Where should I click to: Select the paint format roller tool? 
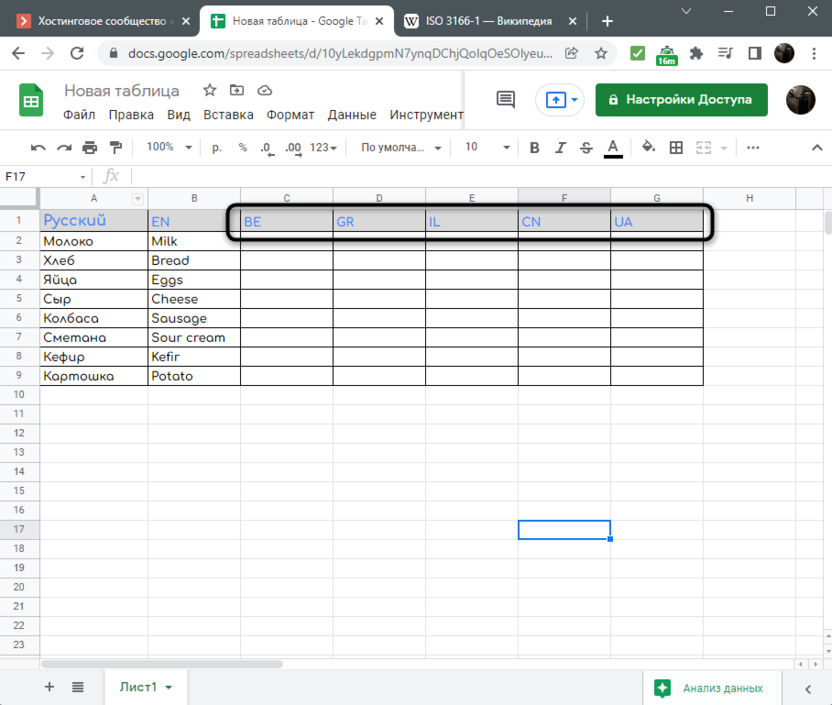[x=115, y=148]
